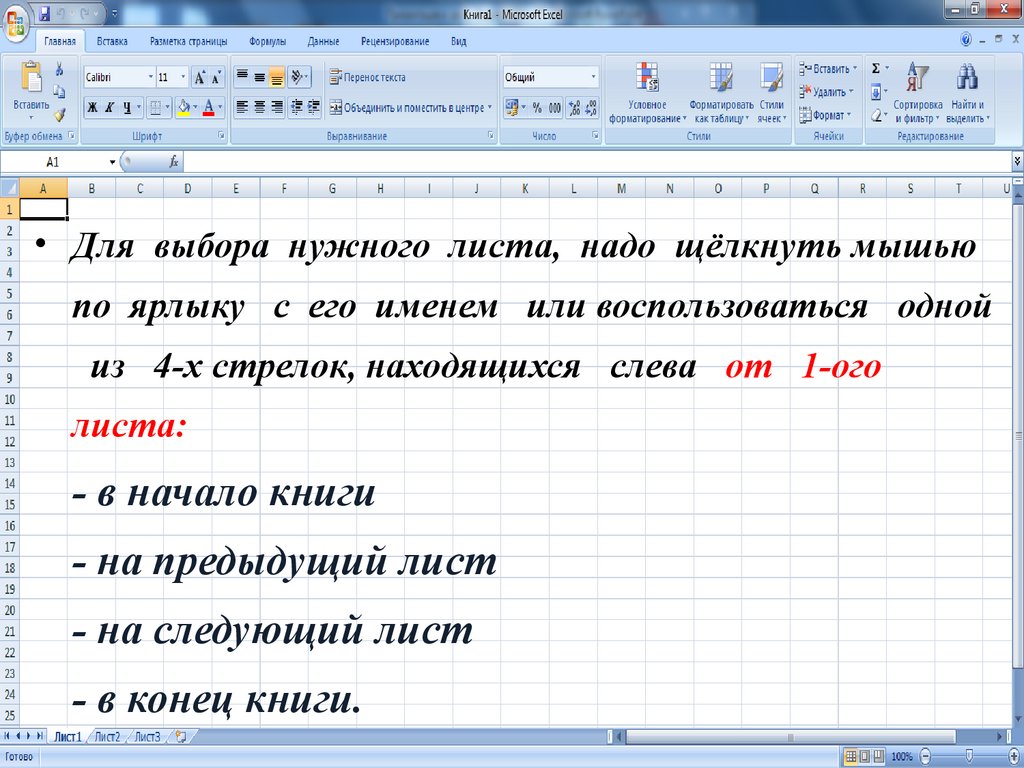Image resolution: width=1024 pixels, height=768 pixels.
Task: Increase decimal places
Action: pos(574,108)
